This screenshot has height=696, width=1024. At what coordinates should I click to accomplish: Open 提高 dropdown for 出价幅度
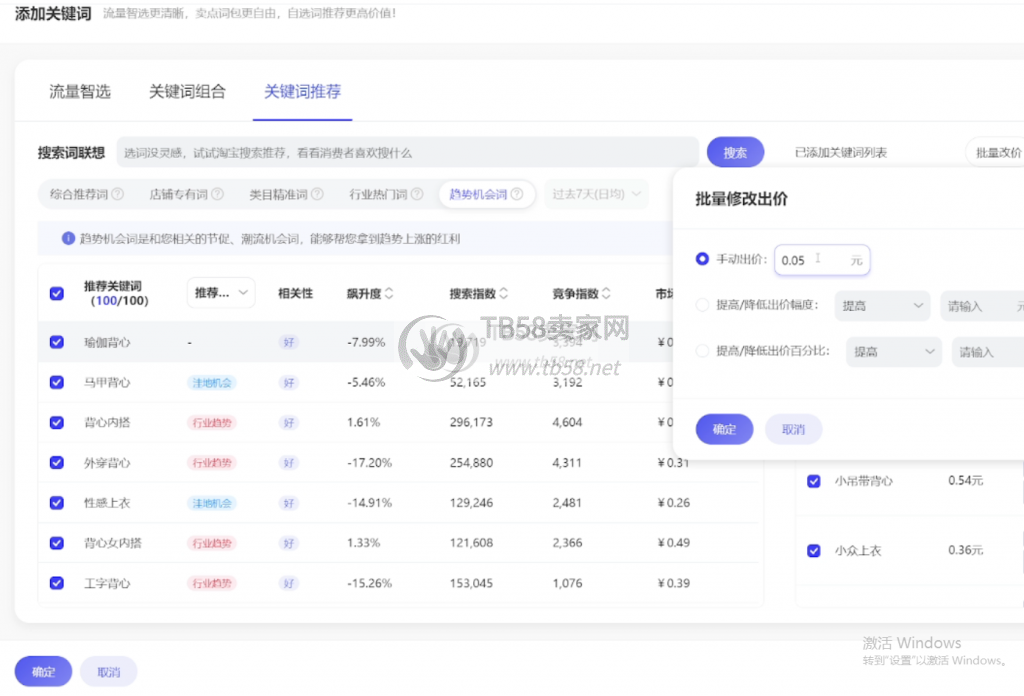(x=882, y=306)
